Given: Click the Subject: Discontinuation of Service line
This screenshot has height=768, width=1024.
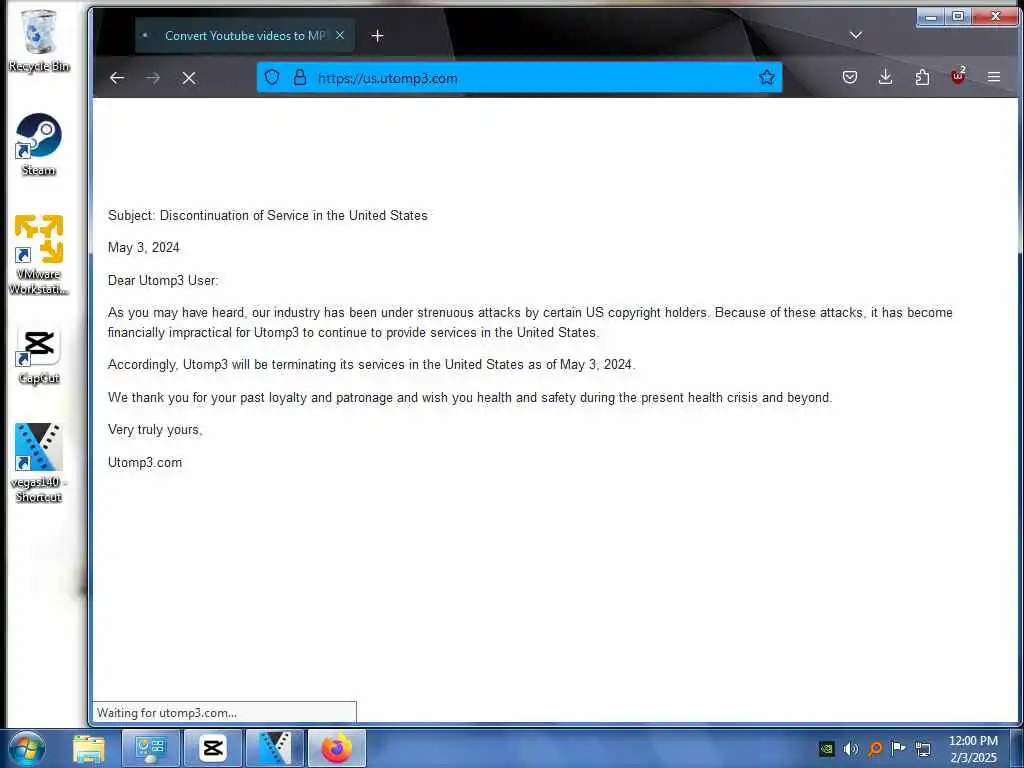Looking at the screenshot, I should 268,216.
